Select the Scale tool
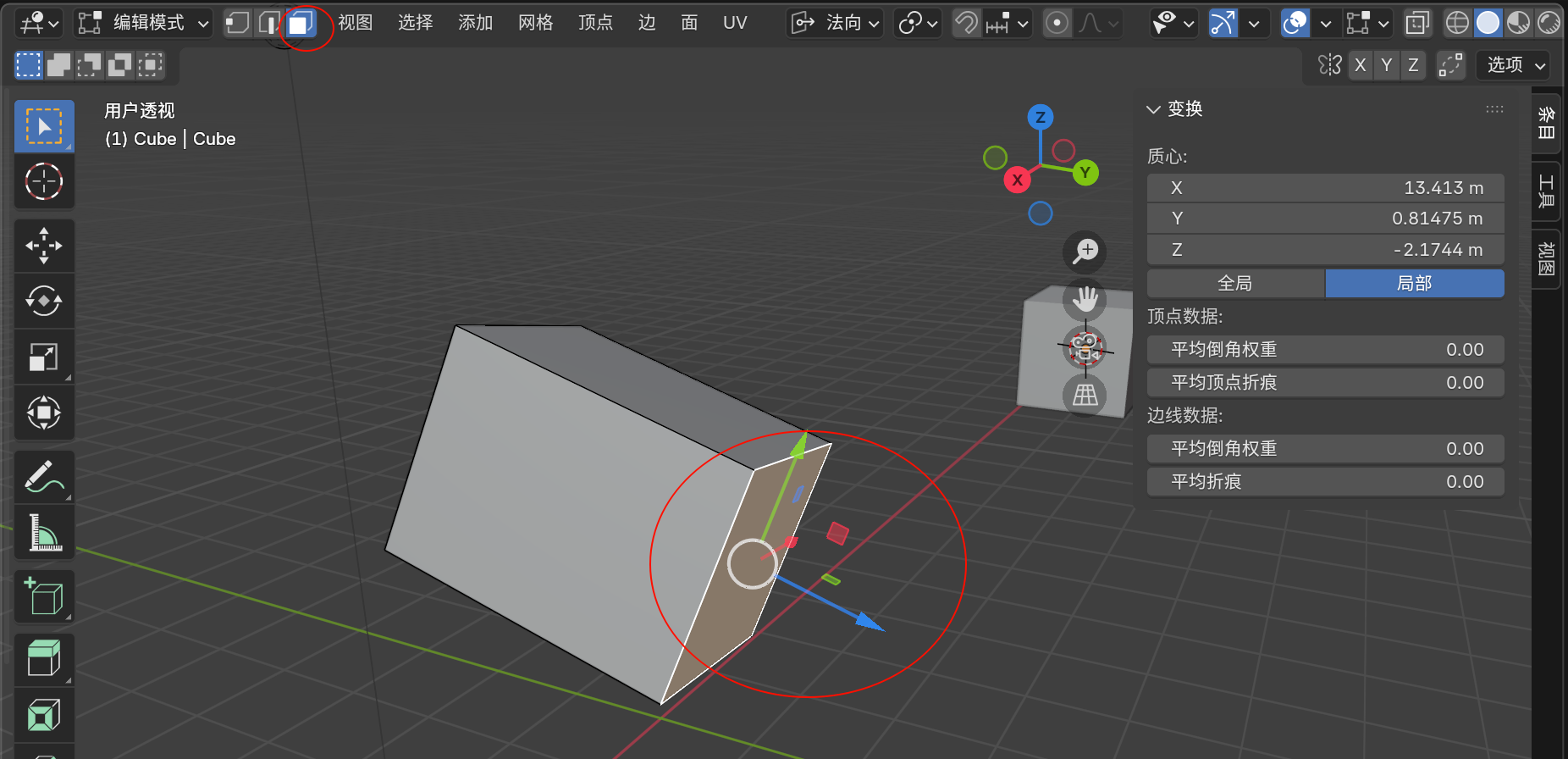Screen dimensions: 1568x759 click(x=44, y=357)
